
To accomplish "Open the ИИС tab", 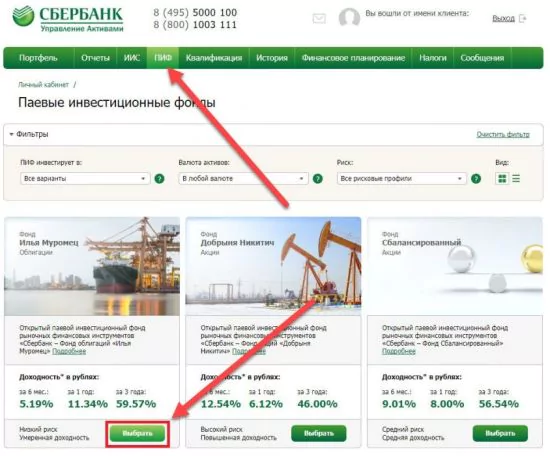I will [132, 58].
